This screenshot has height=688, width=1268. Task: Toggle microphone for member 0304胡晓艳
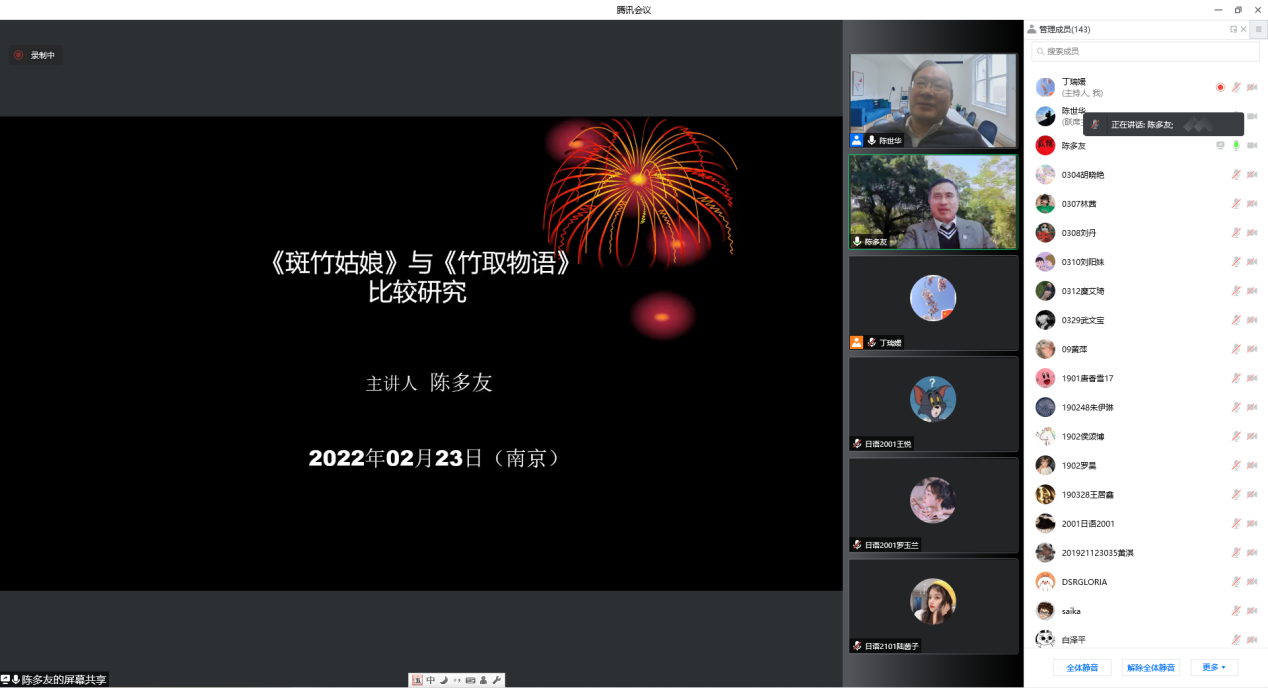pos(1236,175)
